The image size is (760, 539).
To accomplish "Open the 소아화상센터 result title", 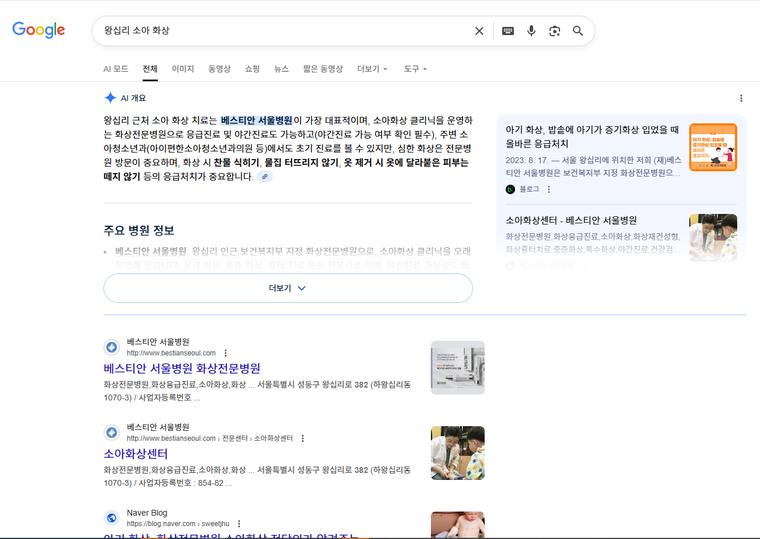I will pos(136,454).
